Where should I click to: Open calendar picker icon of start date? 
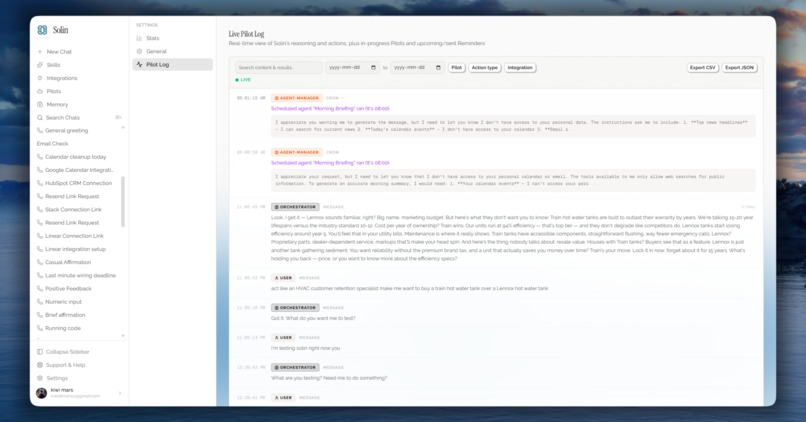(x=373, y=68)
